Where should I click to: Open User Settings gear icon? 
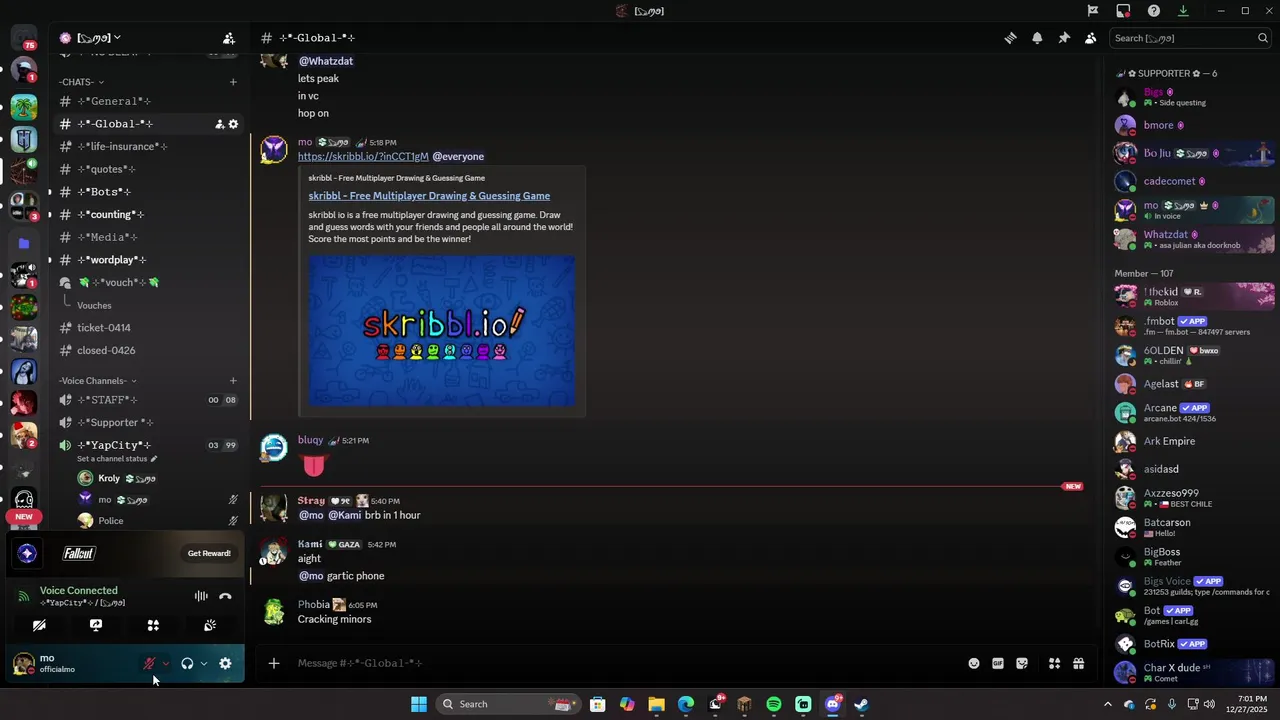(225, 663)
